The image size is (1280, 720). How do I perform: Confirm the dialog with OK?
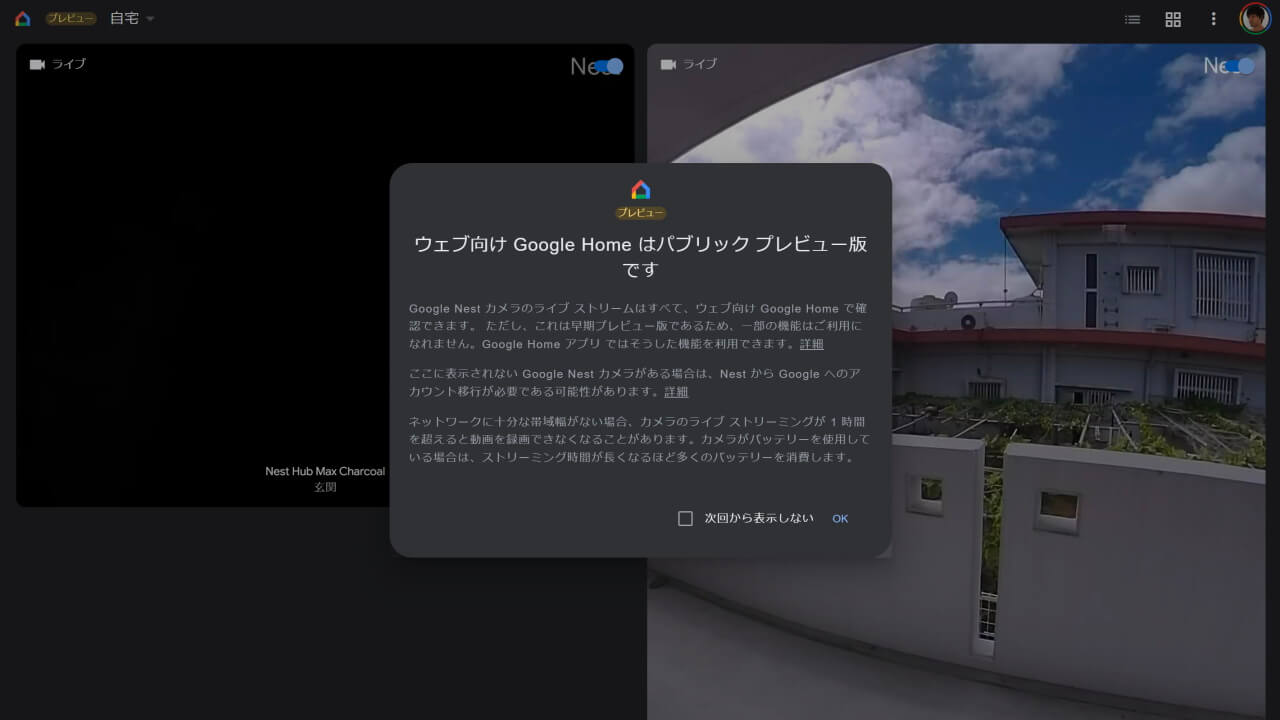pyautogui.click(x=840, y=518)
